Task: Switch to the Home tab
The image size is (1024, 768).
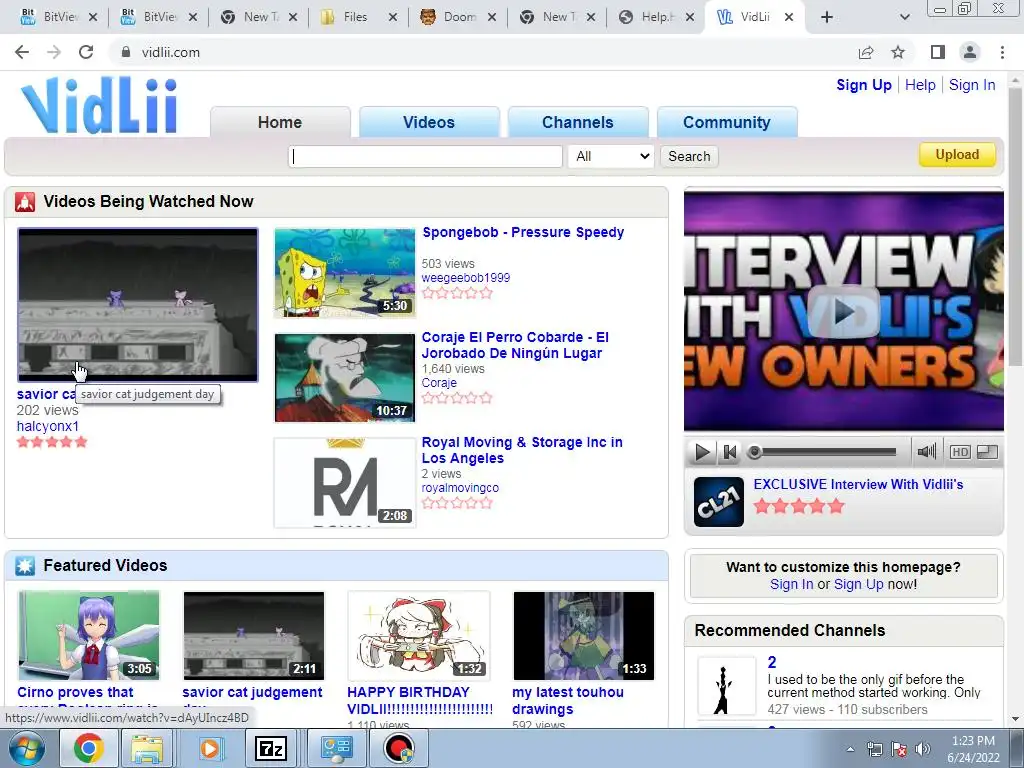Action: [x=280, y=122]
